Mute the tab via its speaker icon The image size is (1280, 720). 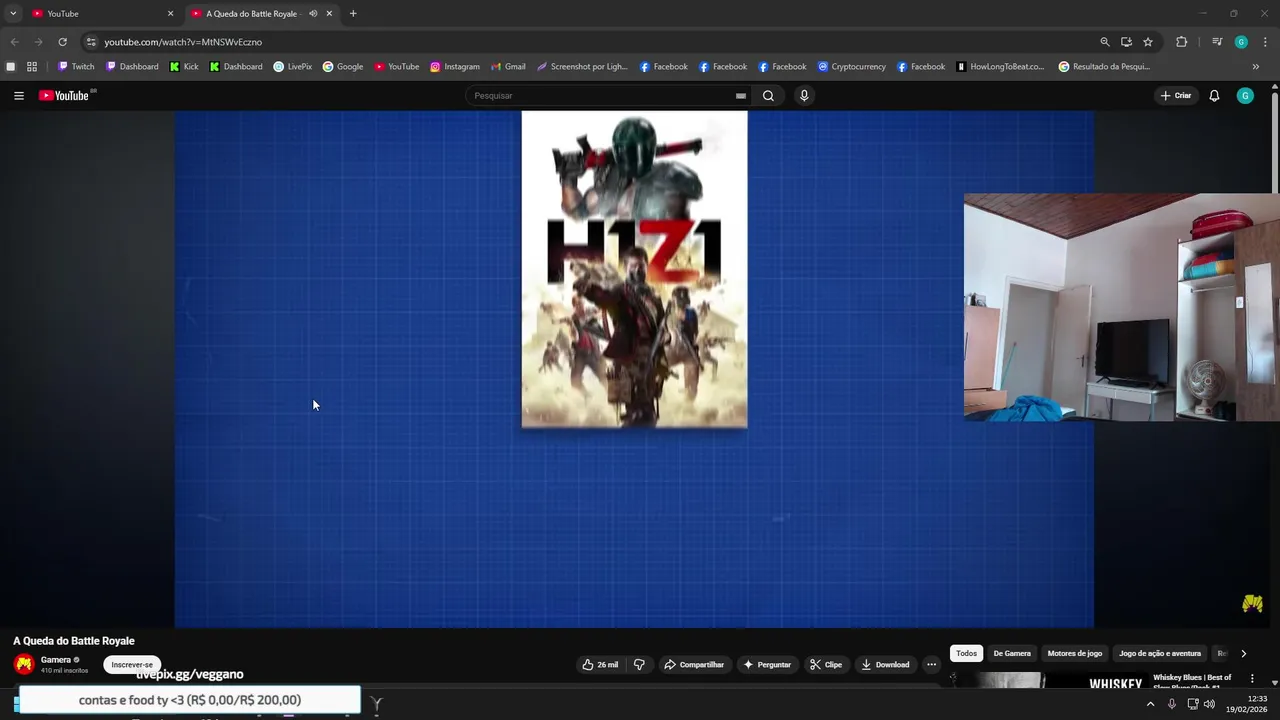tap(313, 14)
